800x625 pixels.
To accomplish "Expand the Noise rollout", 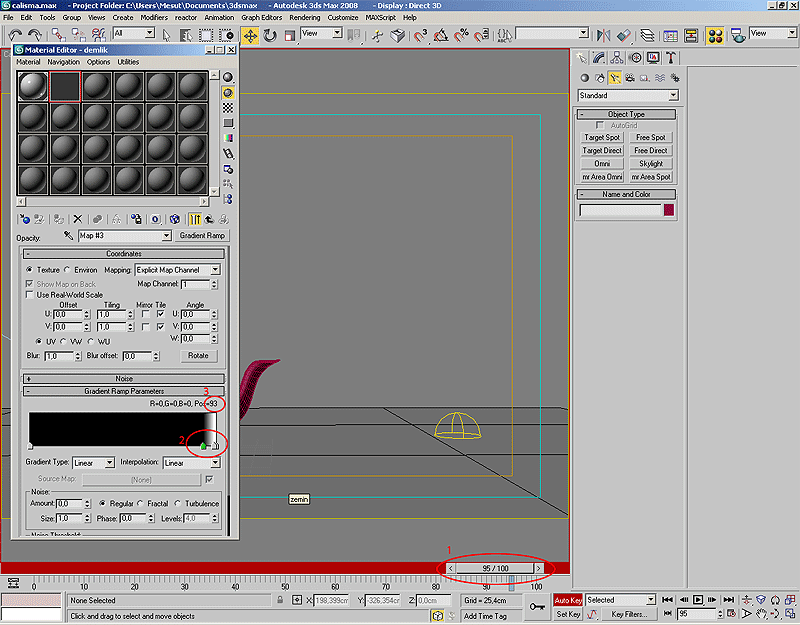I will tap(123, 379).
